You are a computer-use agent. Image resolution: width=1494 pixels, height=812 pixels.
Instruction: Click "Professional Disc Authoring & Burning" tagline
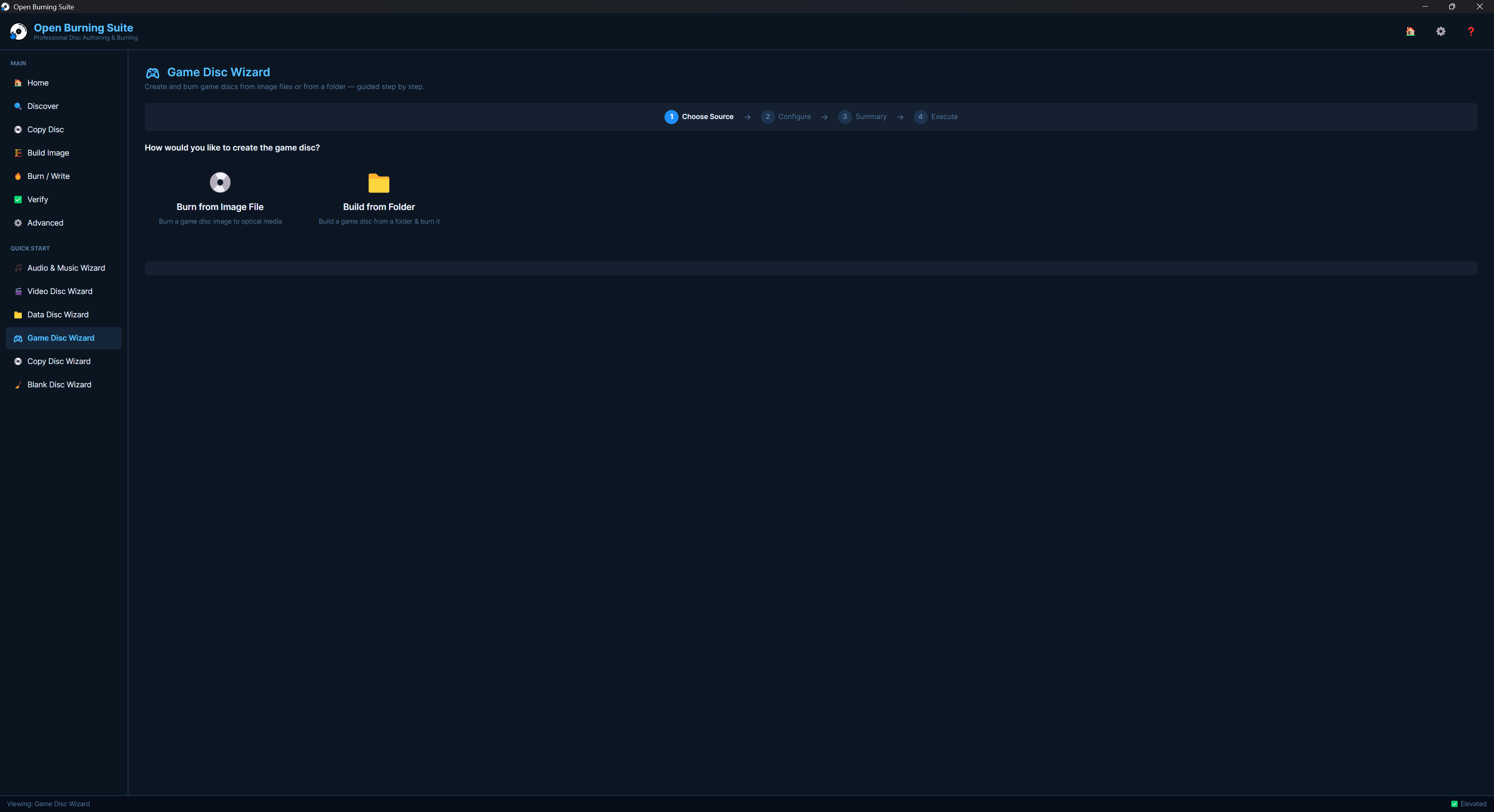point(86,38)
